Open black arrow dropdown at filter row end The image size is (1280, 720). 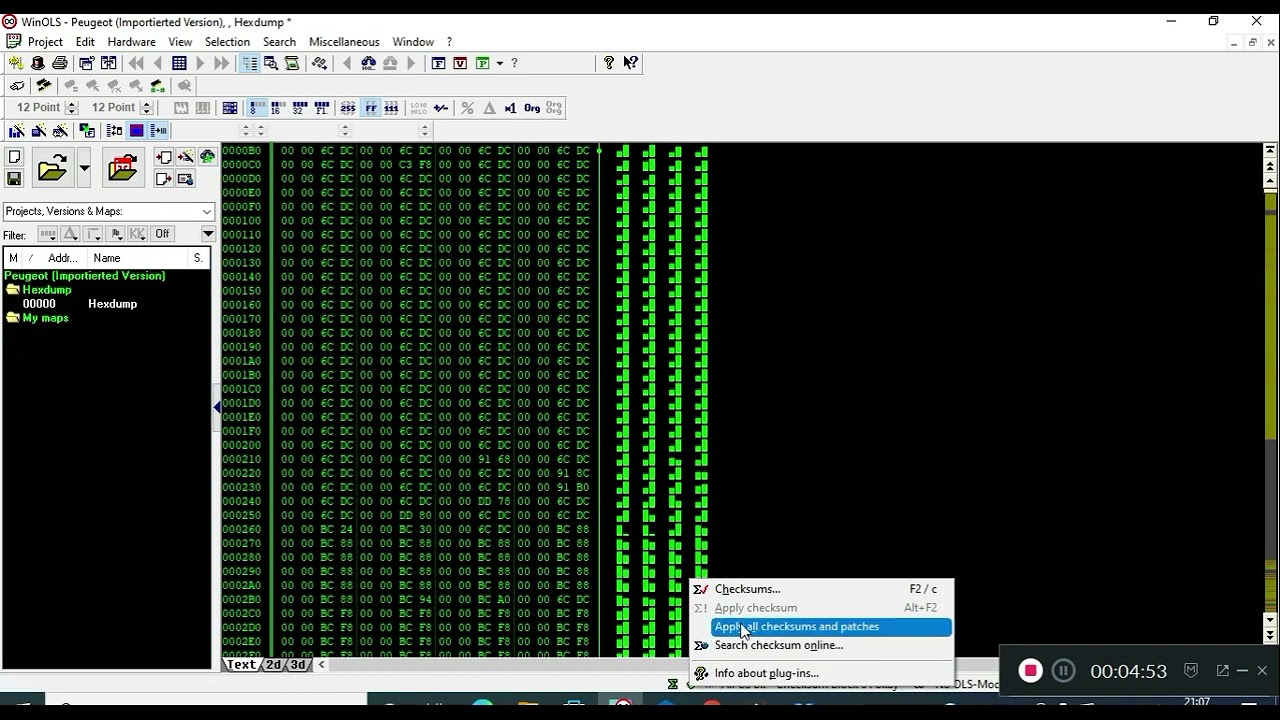pos(208,234)
